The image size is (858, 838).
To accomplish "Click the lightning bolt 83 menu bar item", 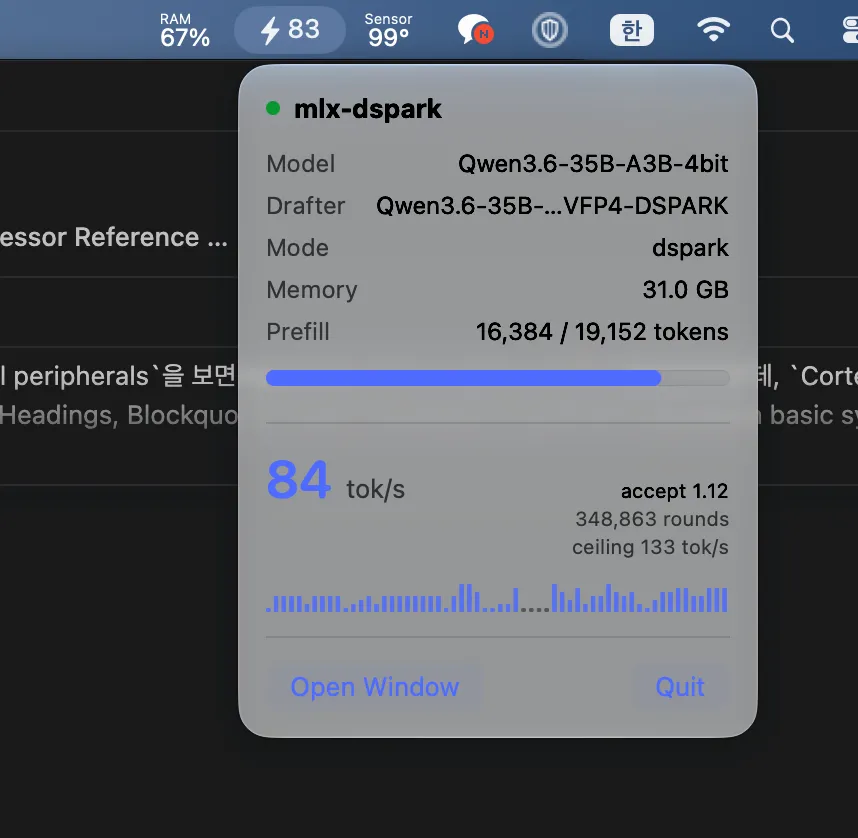I will click(289, 30).
